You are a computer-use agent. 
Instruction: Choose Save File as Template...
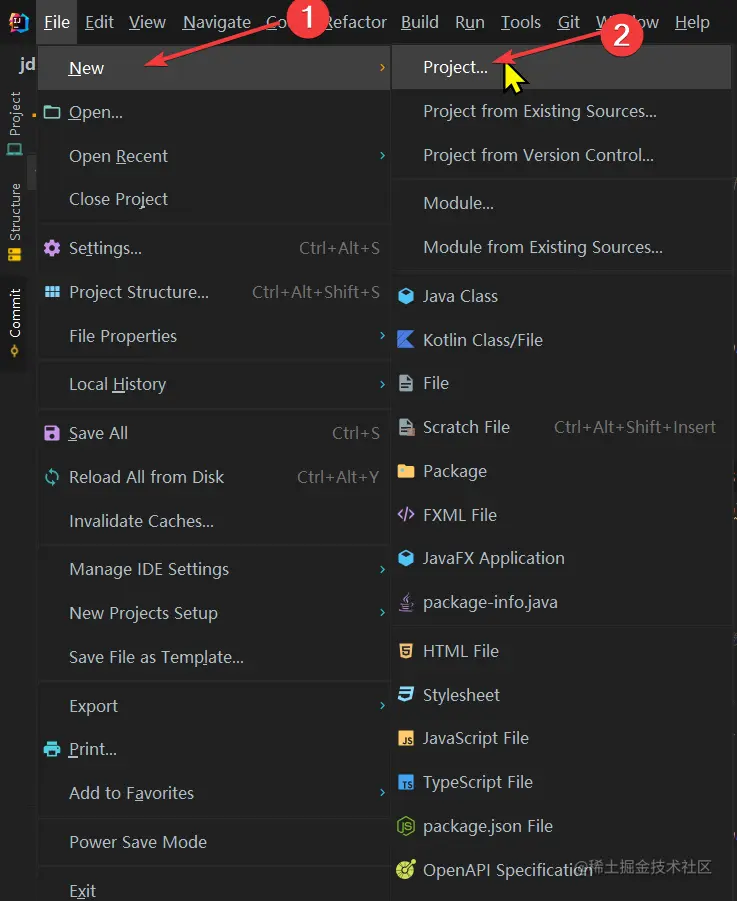214,657
